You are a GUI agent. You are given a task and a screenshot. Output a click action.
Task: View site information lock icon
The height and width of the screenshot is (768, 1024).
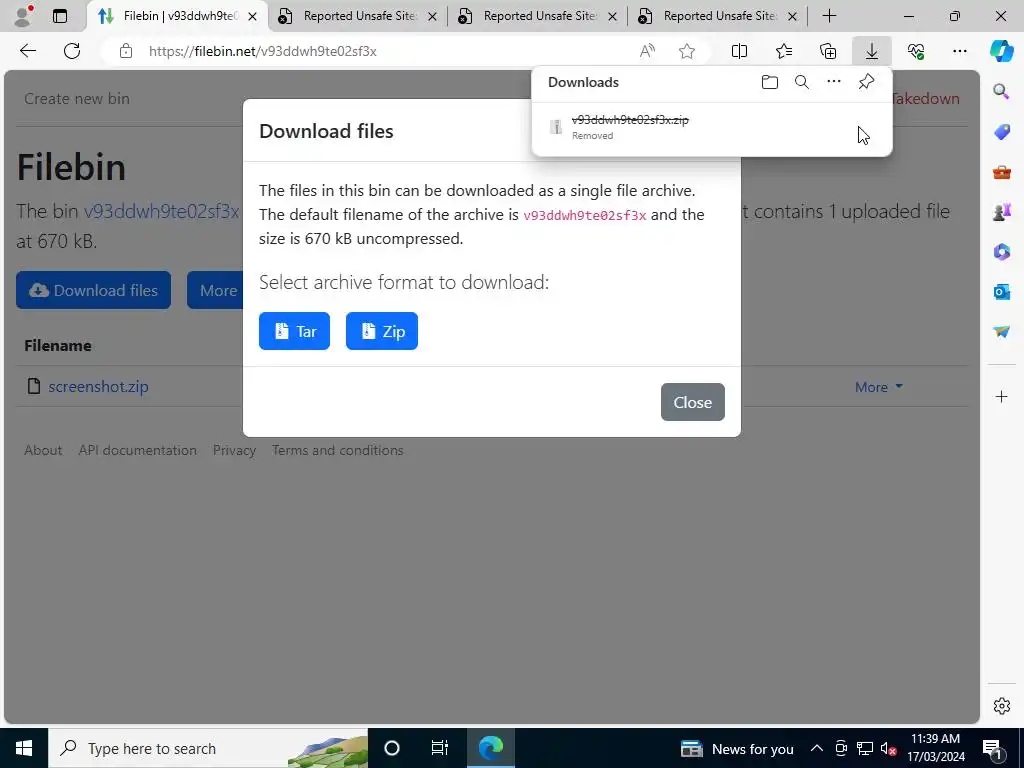click(x=126, y=51)
